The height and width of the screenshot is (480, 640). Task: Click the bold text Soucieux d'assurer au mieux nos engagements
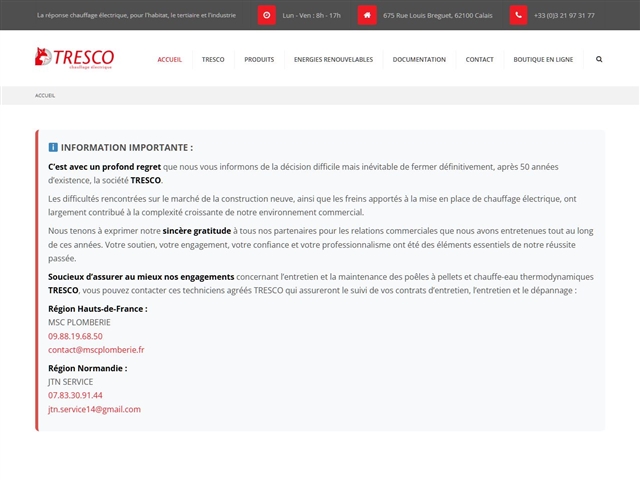click(x=141, y=277)
